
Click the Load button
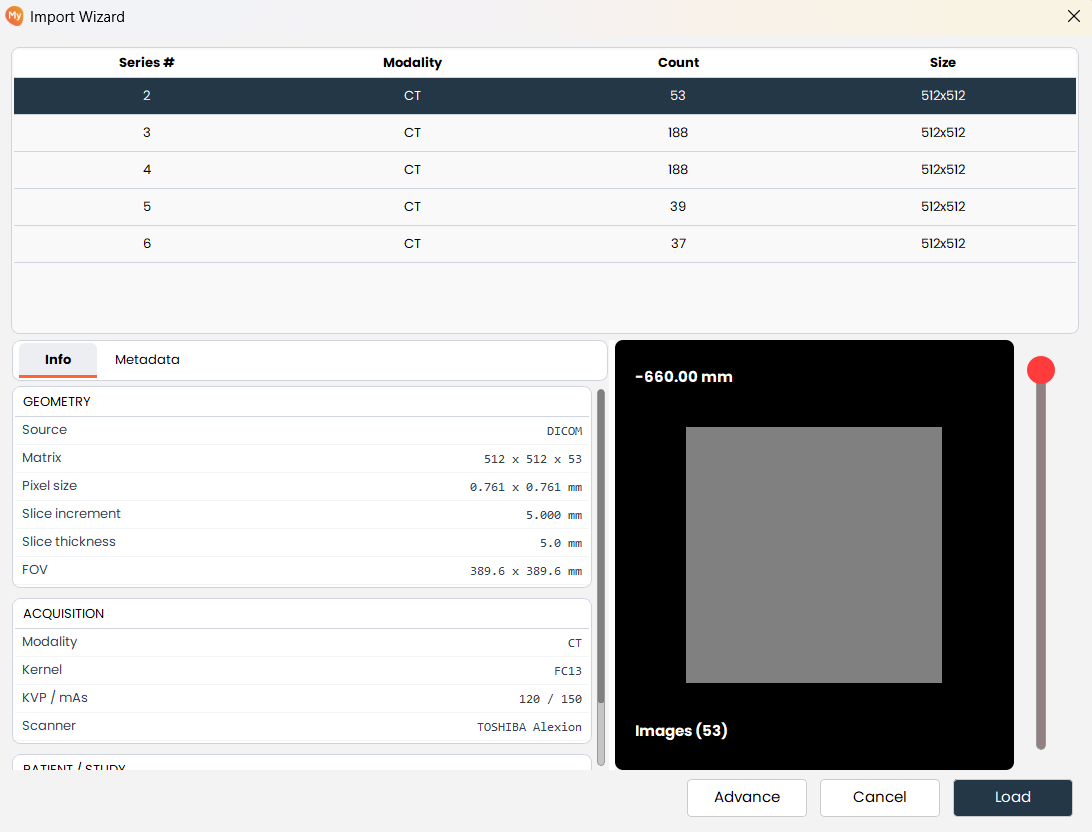tap(1013, 797)
